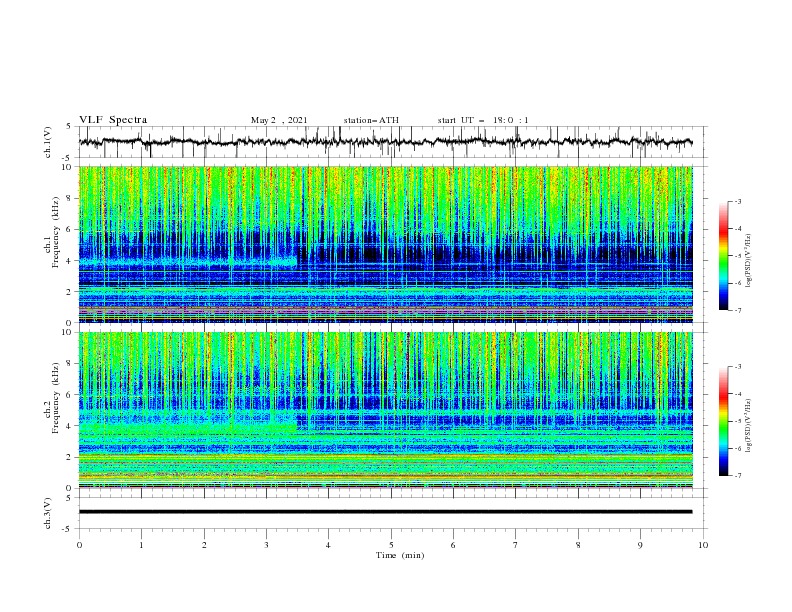792x612 pixels.
Task: Click the "ch.1(V)" waveform axis label
Action: tap(48, 142)
